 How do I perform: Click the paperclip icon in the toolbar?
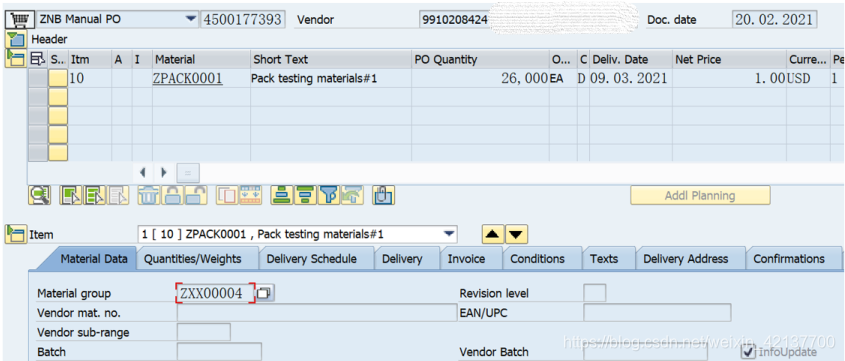(384, 195)
